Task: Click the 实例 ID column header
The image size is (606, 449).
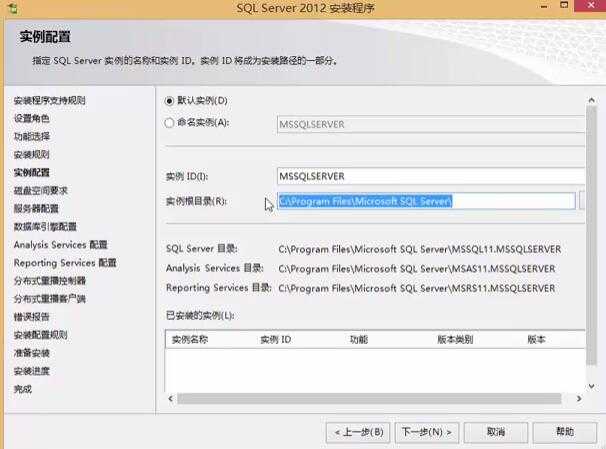Action: [x=276, y=340]
